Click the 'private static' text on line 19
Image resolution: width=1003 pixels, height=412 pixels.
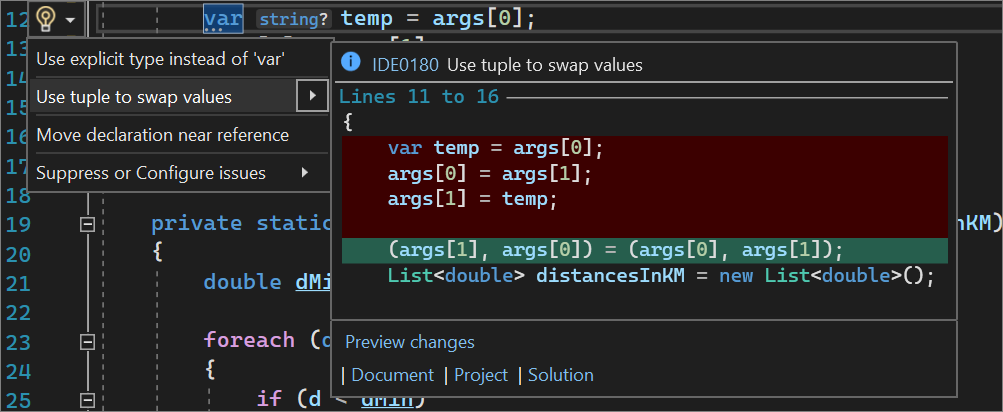[x=241, y=223]
